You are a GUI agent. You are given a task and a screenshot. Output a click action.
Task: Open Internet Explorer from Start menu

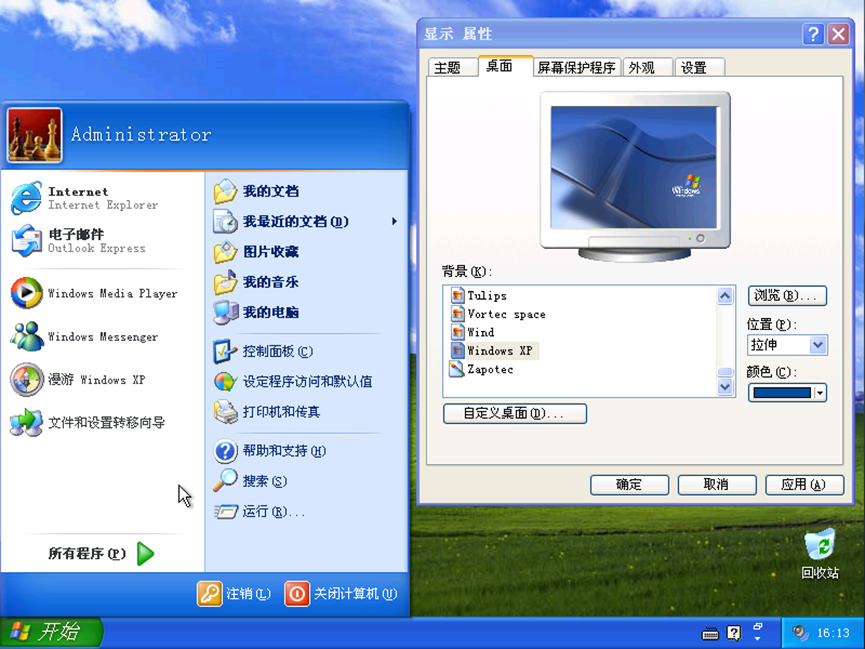pos(26,198)
